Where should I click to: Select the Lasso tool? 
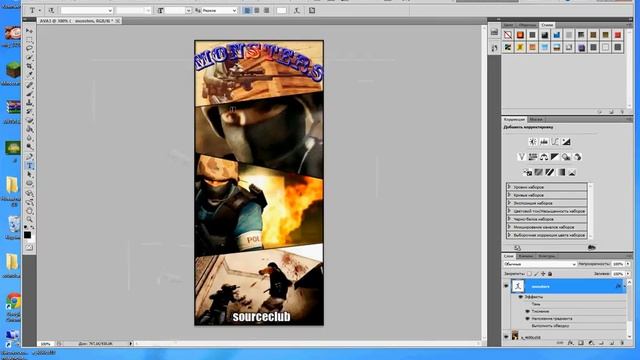29,48
